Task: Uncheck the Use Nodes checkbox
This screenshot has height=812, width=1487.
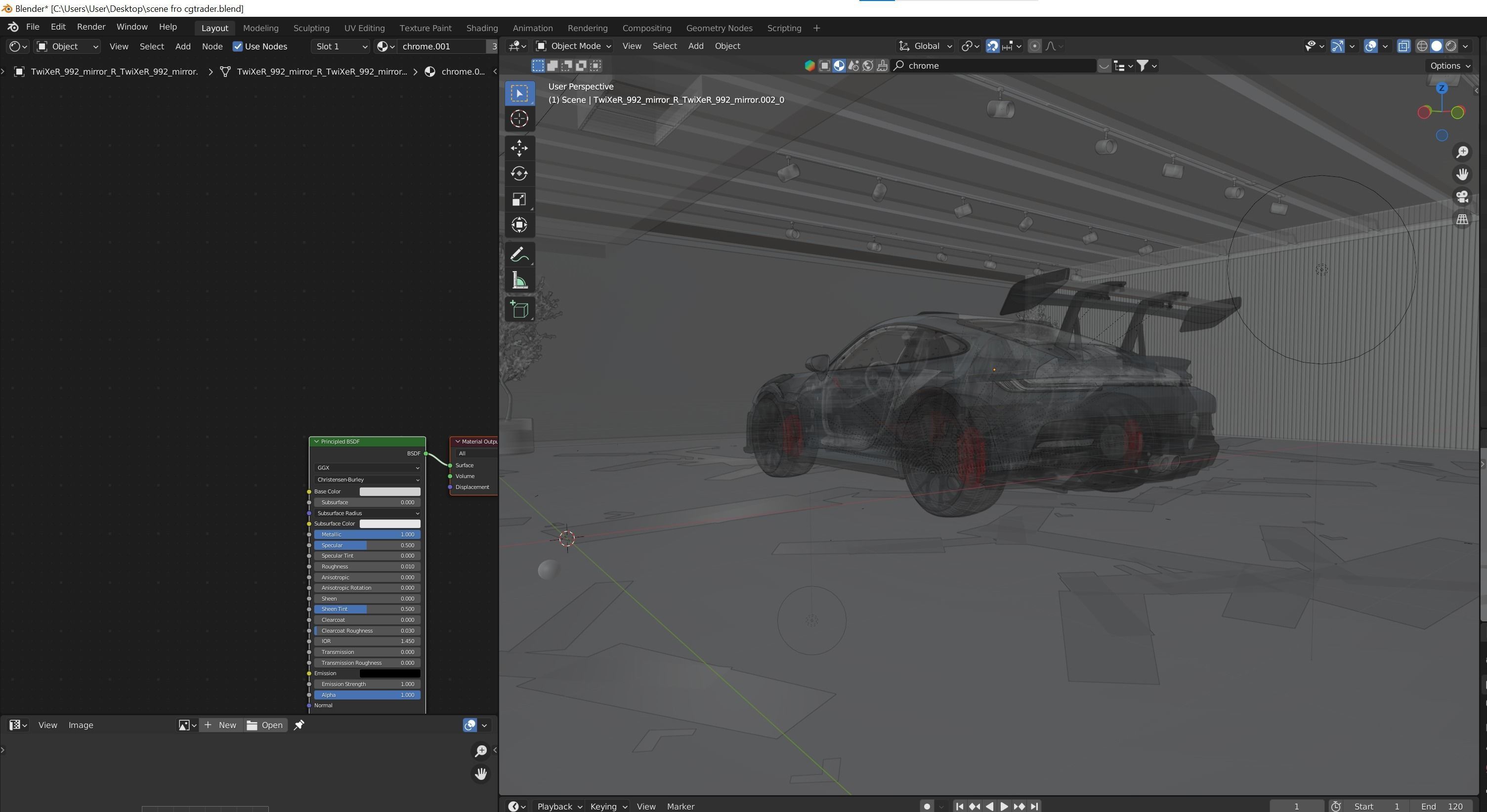Action: click(x=237, y=46)
